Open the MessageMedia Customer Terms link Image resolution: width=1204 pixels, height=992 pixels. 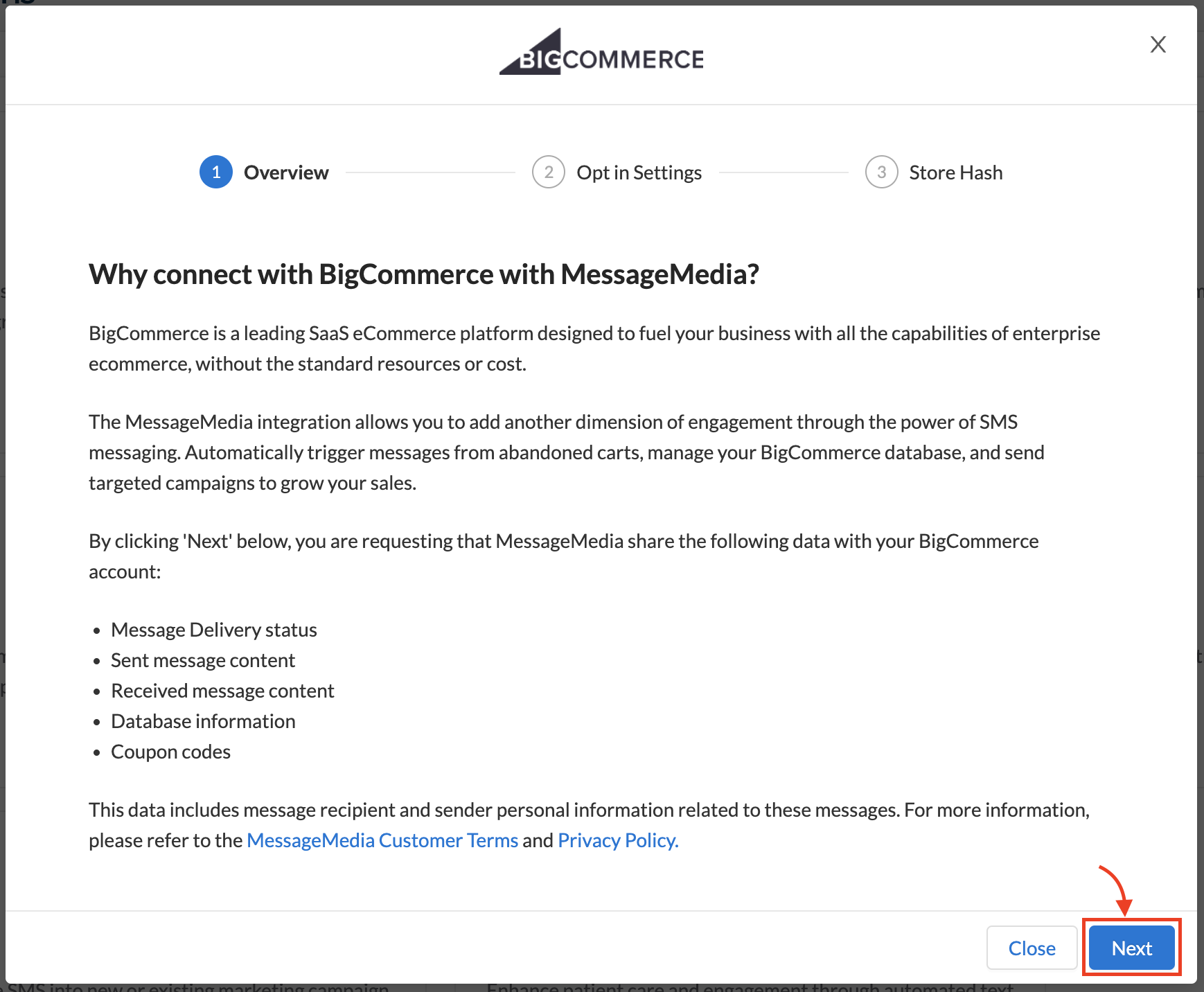click(x=382, y=840)
